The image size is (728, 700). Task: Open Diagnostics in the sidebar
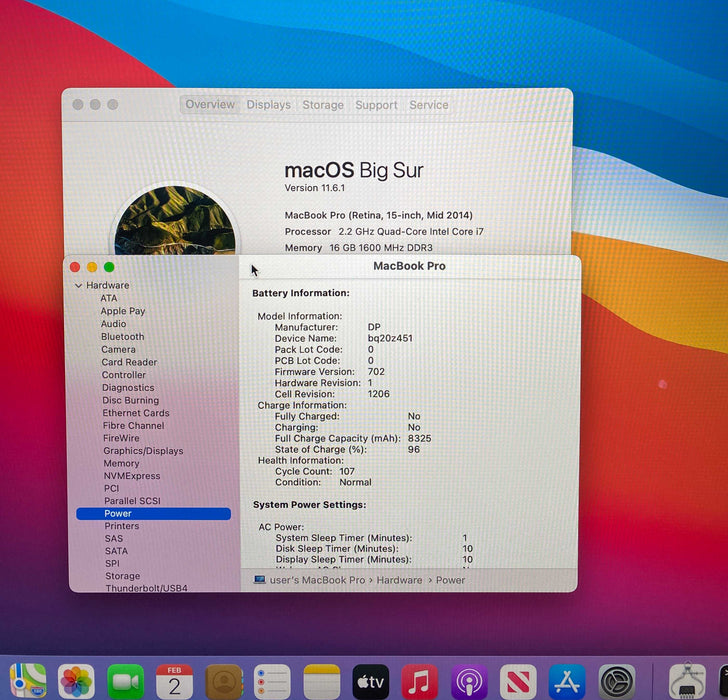[128, 388]
